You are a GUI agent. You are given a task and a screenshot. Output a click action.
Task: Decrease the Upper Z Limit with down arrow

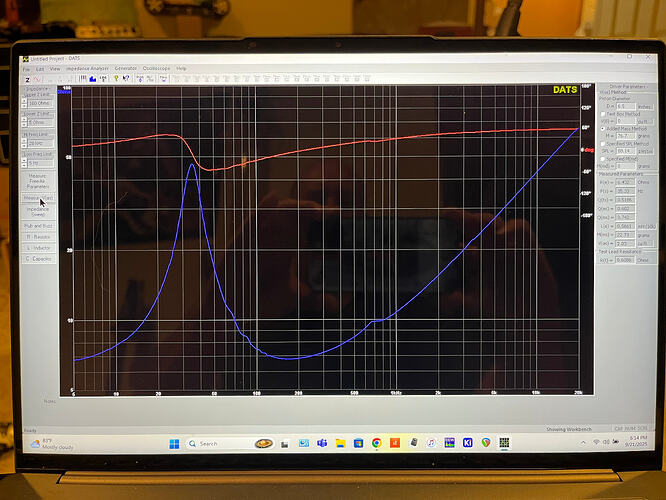tap(24, 105)
